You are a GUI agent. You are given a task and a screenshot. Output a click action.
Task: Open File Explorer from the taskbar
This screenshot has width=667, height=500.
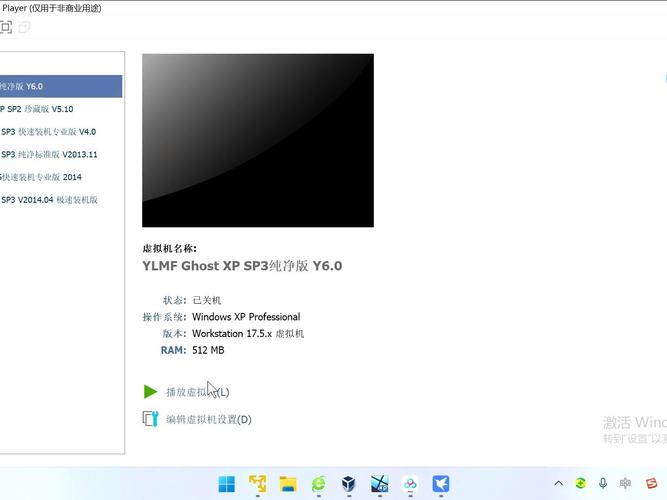coord(288,484)
